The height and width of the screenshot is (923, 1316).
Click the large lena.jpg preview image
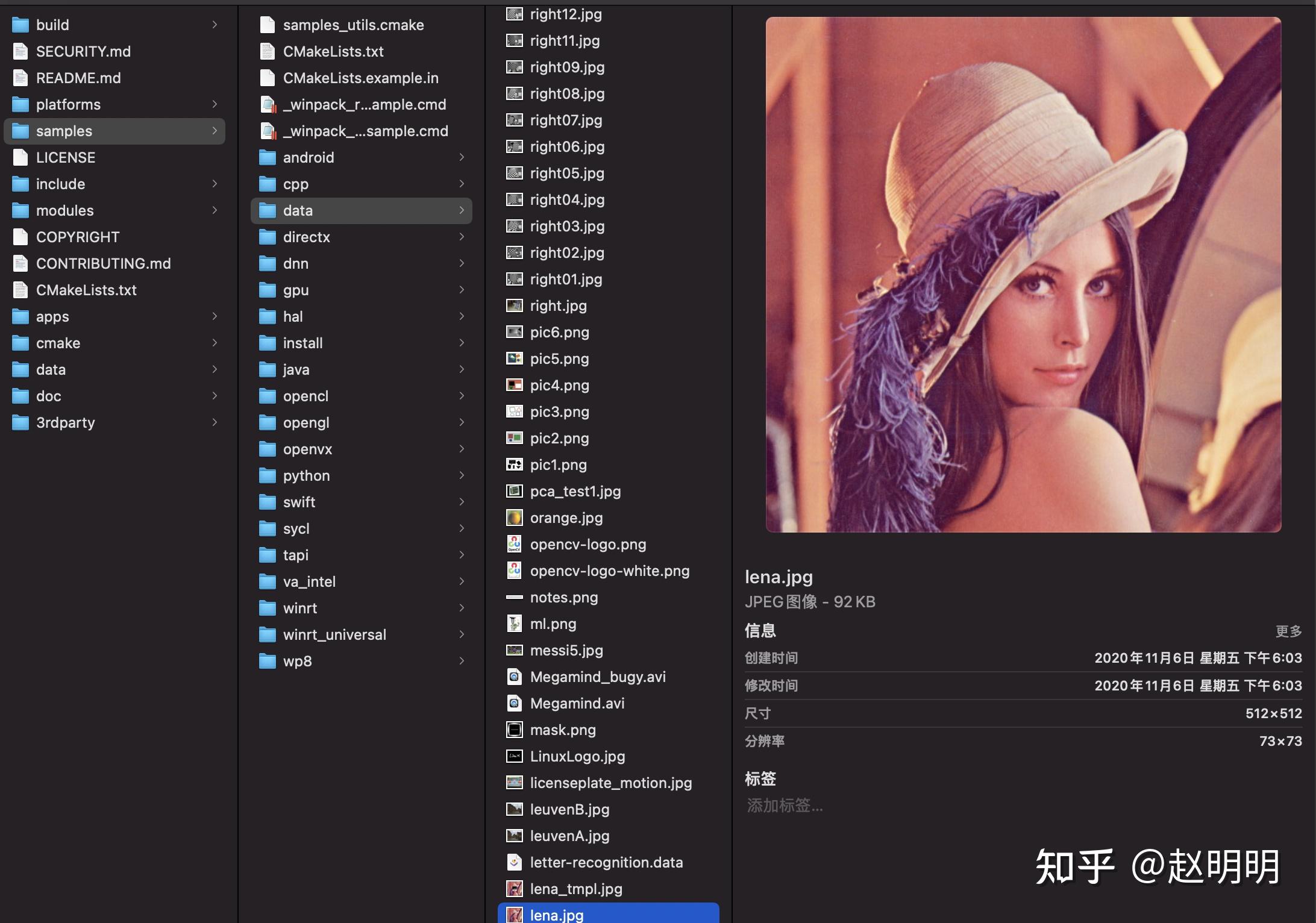(1023, 274)
